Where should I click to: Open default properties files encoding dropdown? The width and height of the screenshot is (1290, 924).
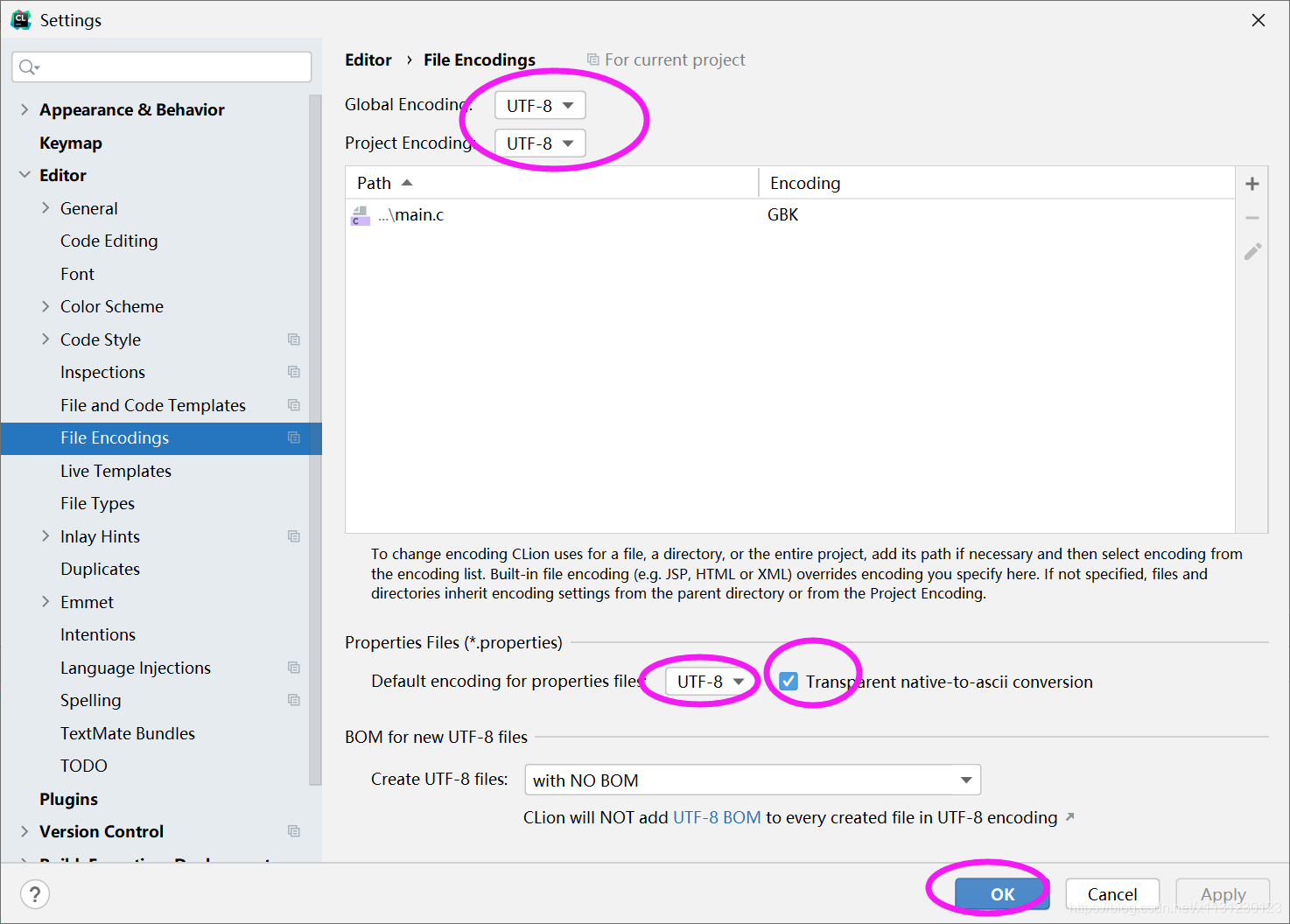coord(711,681)
